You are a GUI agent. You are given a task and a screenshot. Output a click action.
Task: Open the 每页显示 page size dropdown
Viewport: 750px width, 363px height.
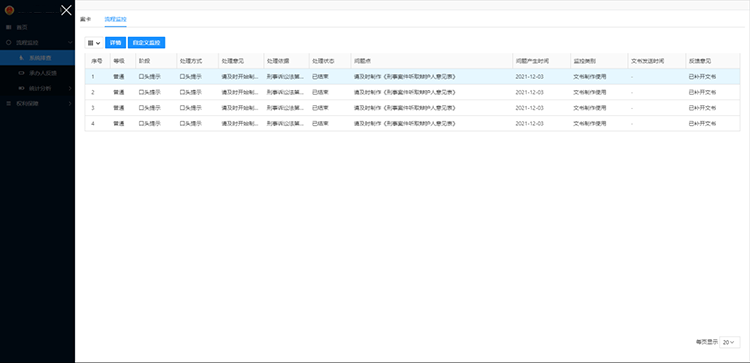(x=729, y=342)
